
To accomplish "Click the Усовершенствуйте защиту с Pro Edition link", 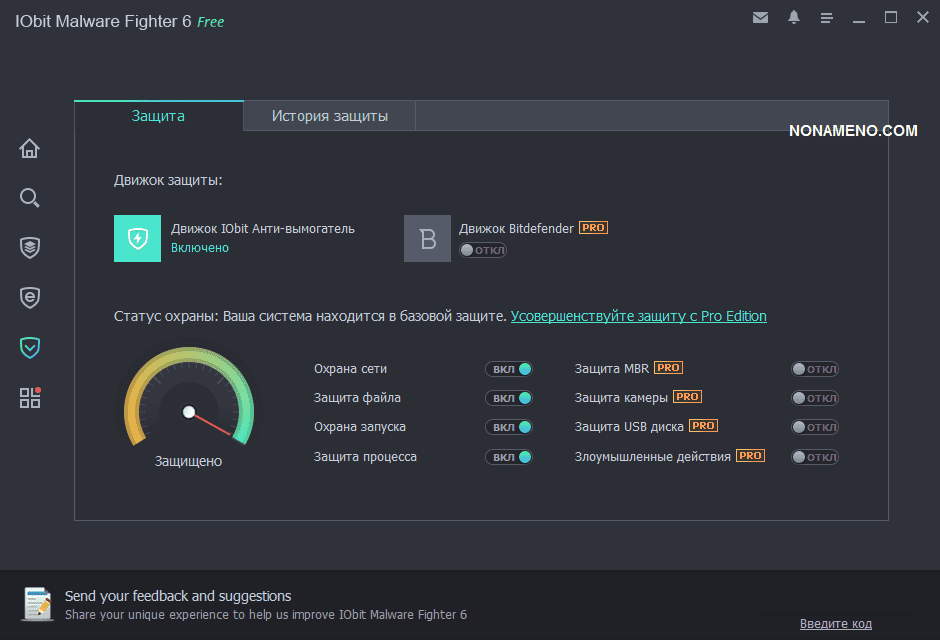I will 638,316.
